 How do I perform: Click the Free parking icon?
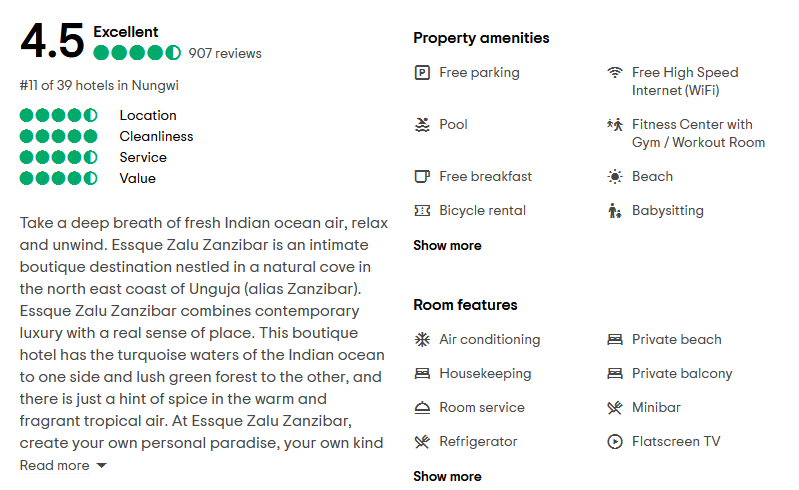pos(422,72)
